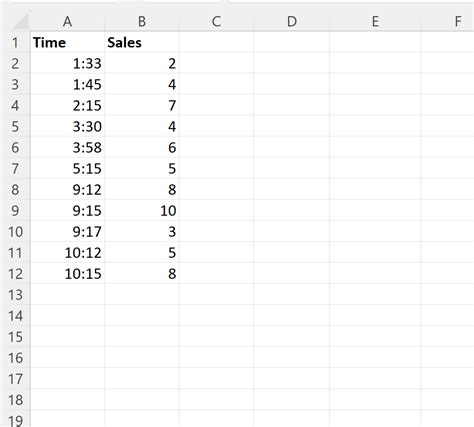Screen dimensions: 474x427
Task: Click the Select All corner triangle
Action: pyautogui.click(x=19, y=21)
